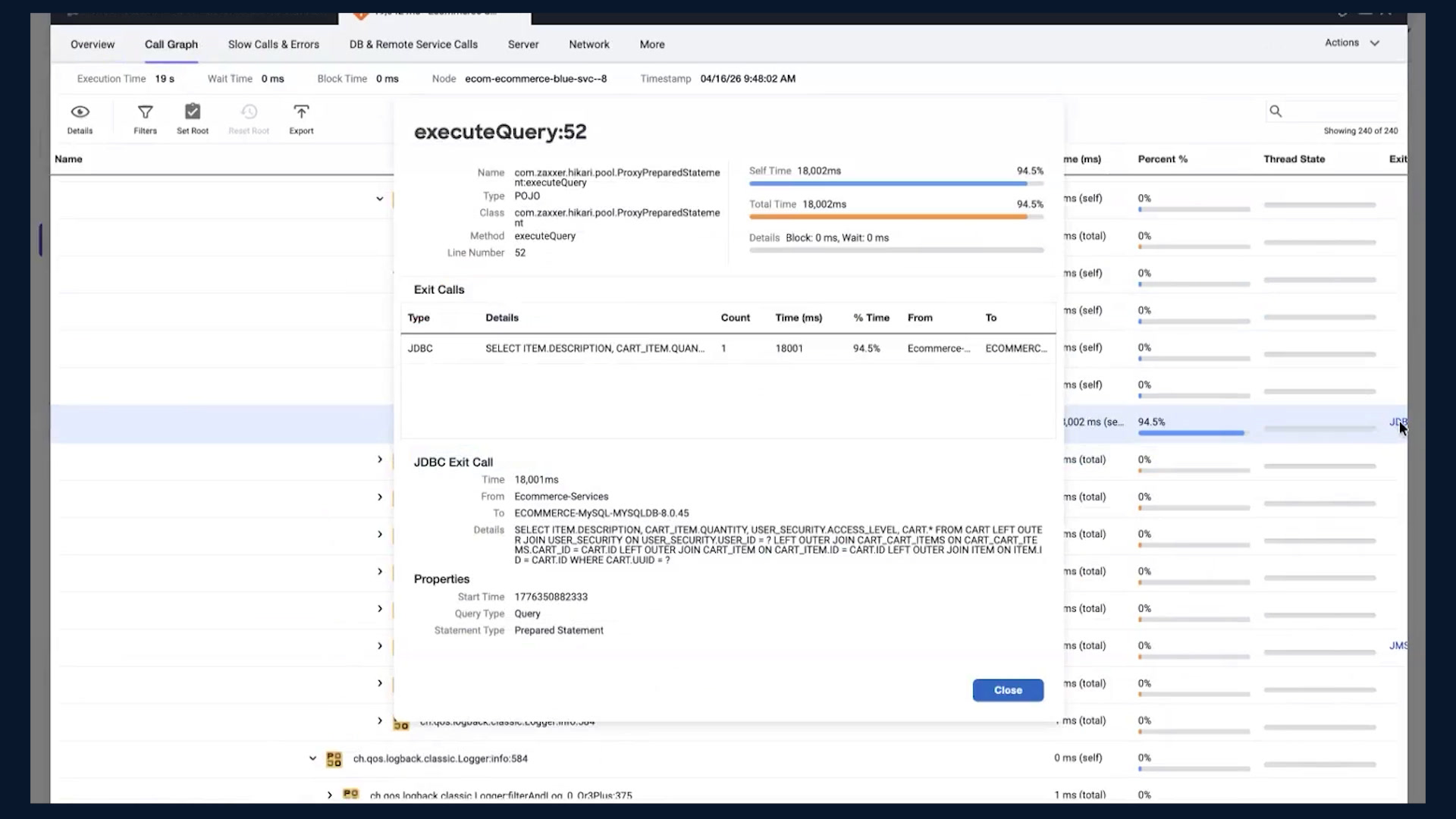
Task: Switch to the Network tab
Action: point(589,44)
